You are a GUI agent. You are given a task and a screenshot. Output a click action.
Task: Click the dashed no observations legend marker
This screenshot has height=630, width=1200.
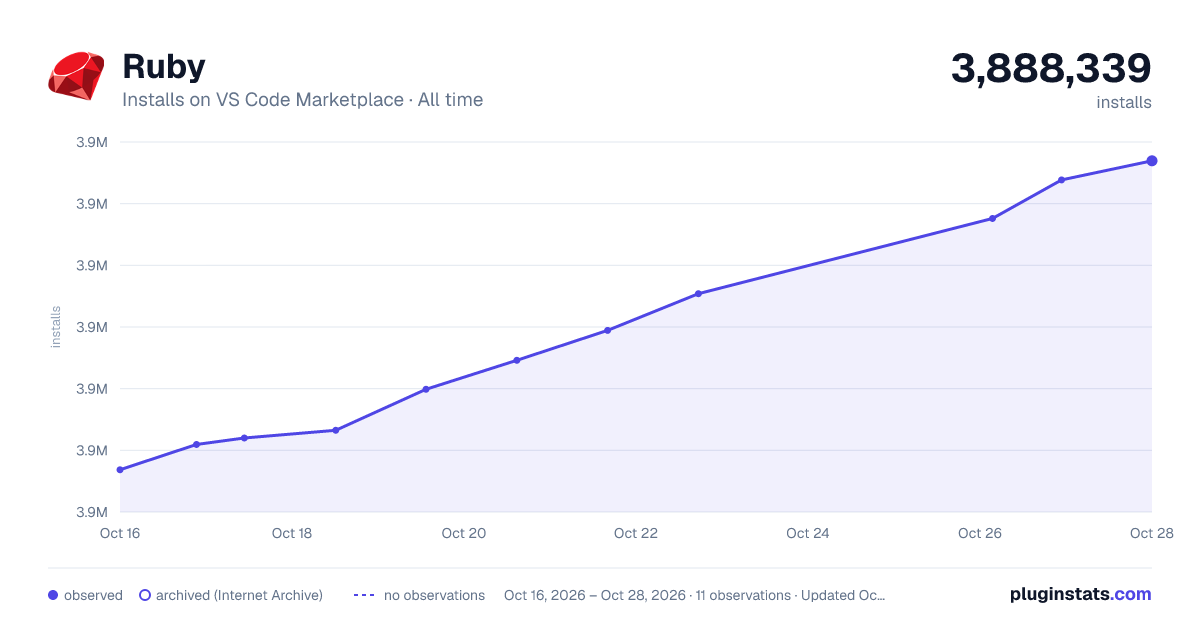364,595
